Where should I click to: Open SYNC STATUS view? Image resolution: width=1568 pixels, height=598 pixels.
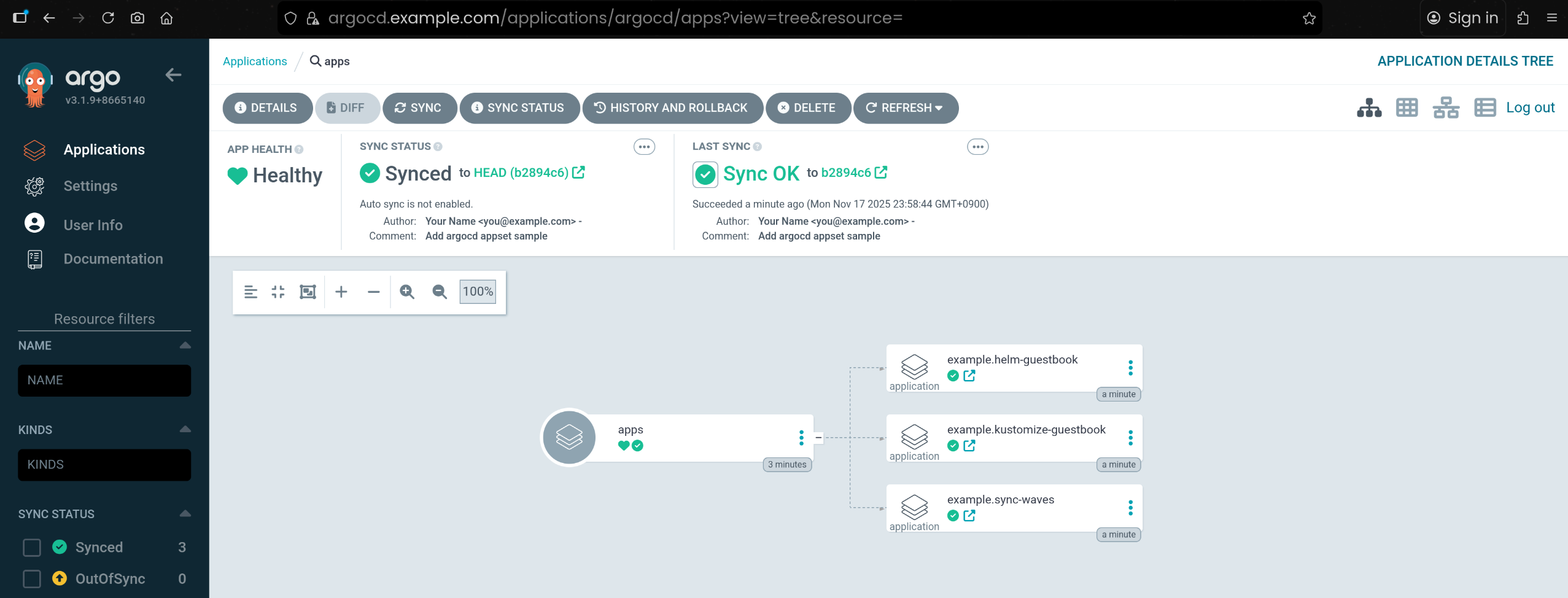pos(519,108)
